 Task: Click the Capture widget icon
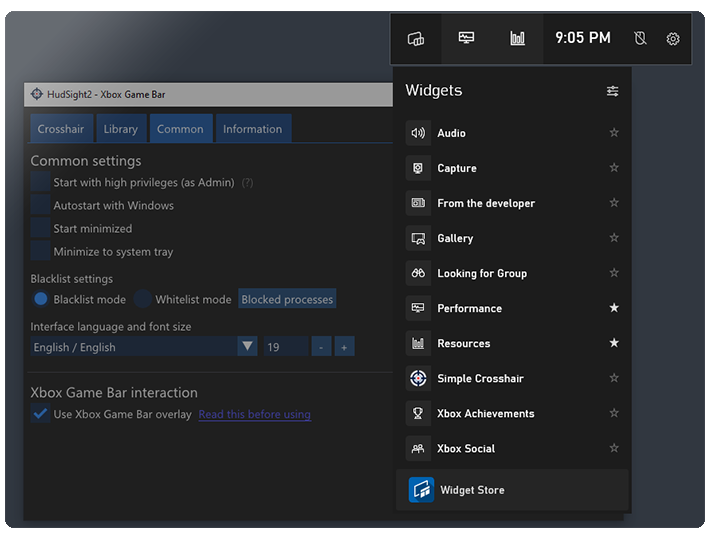pyautogui.click(x=418, y=168)
